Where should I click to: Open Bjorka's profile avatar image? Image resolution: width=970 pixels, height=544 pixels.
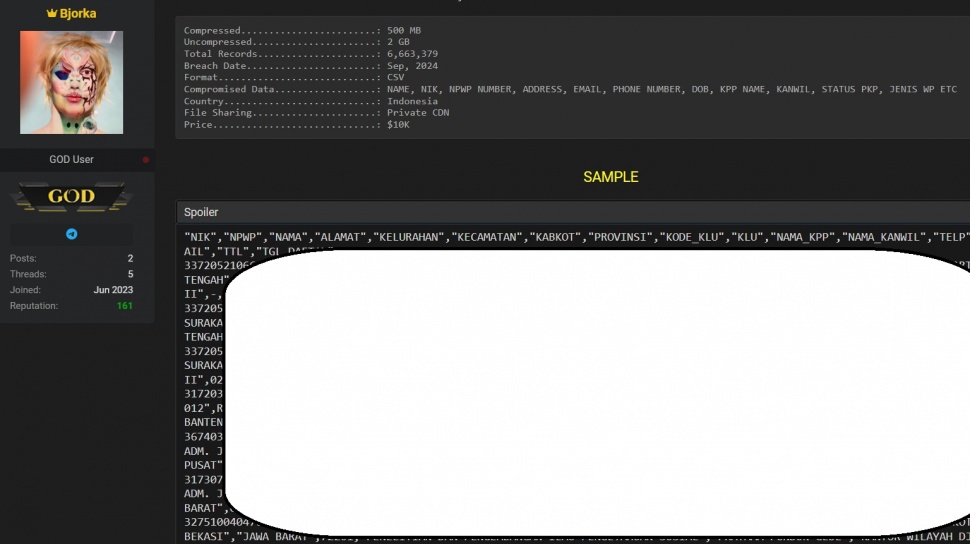point(71,82)
